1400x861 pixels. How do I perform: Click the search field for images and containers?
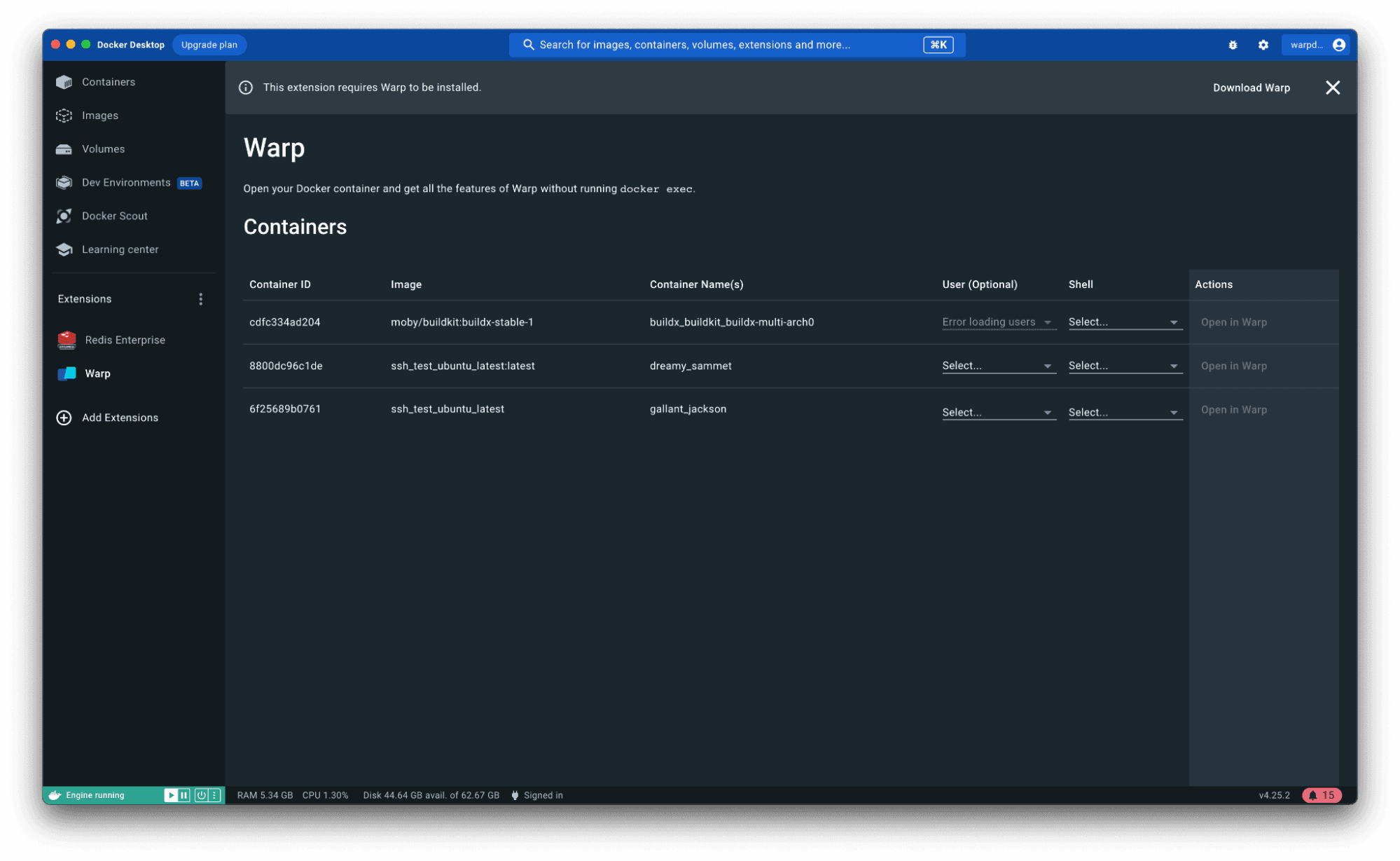728,45
